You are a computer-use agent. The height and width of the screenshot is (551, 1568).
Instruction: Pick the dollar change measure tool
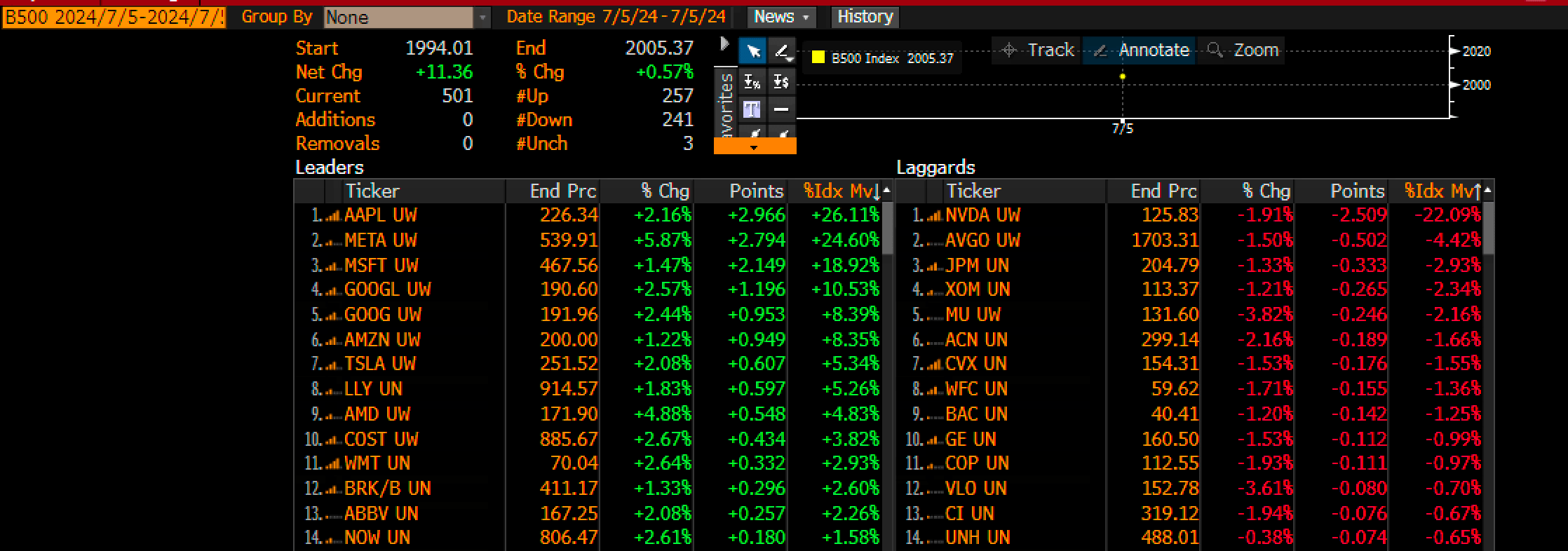pos(782,82)
